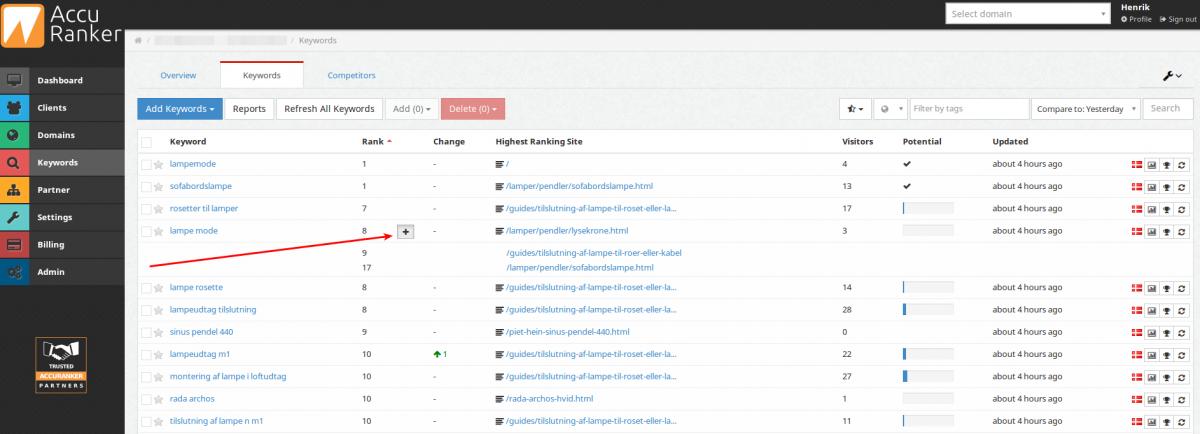Viewport: 1200px width, 434px height.
Task: Go to Clients in the sidebar
Action: point(62,107)
